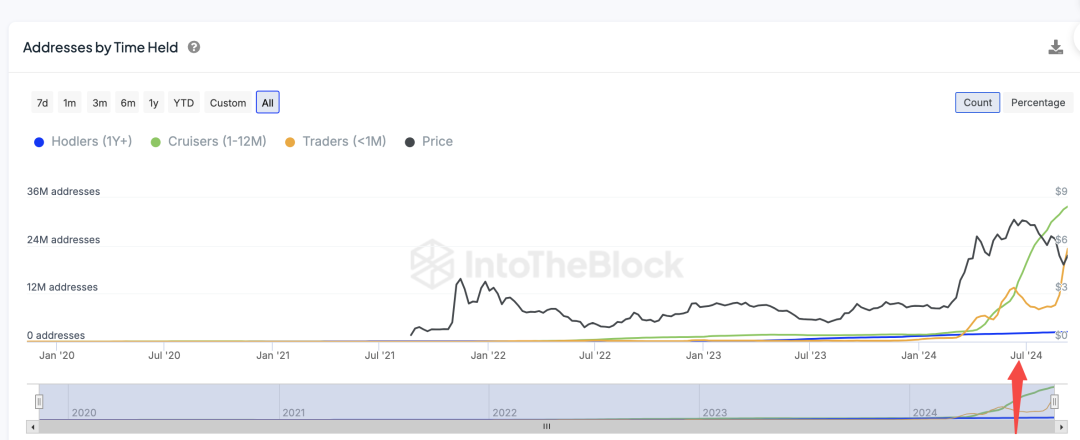Toggle the black Price legend dot

[410, 142]
